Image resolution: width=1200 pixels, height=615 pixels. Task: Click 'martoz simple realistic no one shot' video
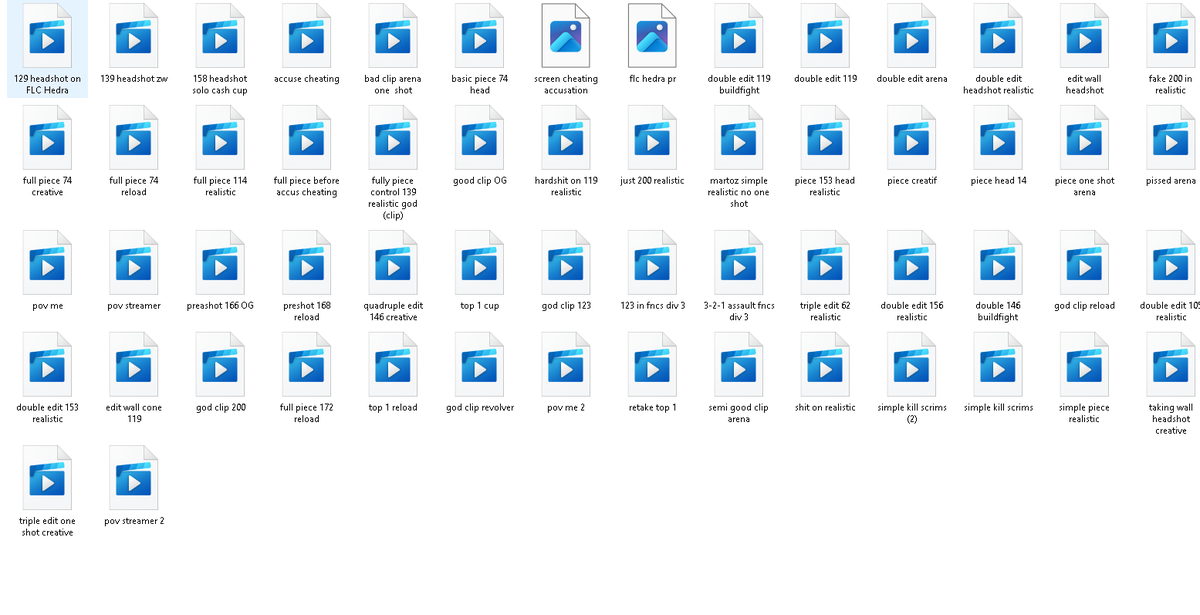(x=739, y=139)
